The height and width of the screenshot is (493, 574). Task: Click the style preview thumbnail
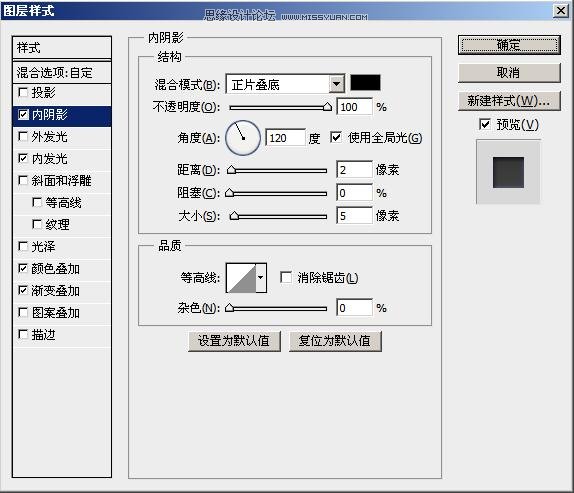[x=508, y=172]
